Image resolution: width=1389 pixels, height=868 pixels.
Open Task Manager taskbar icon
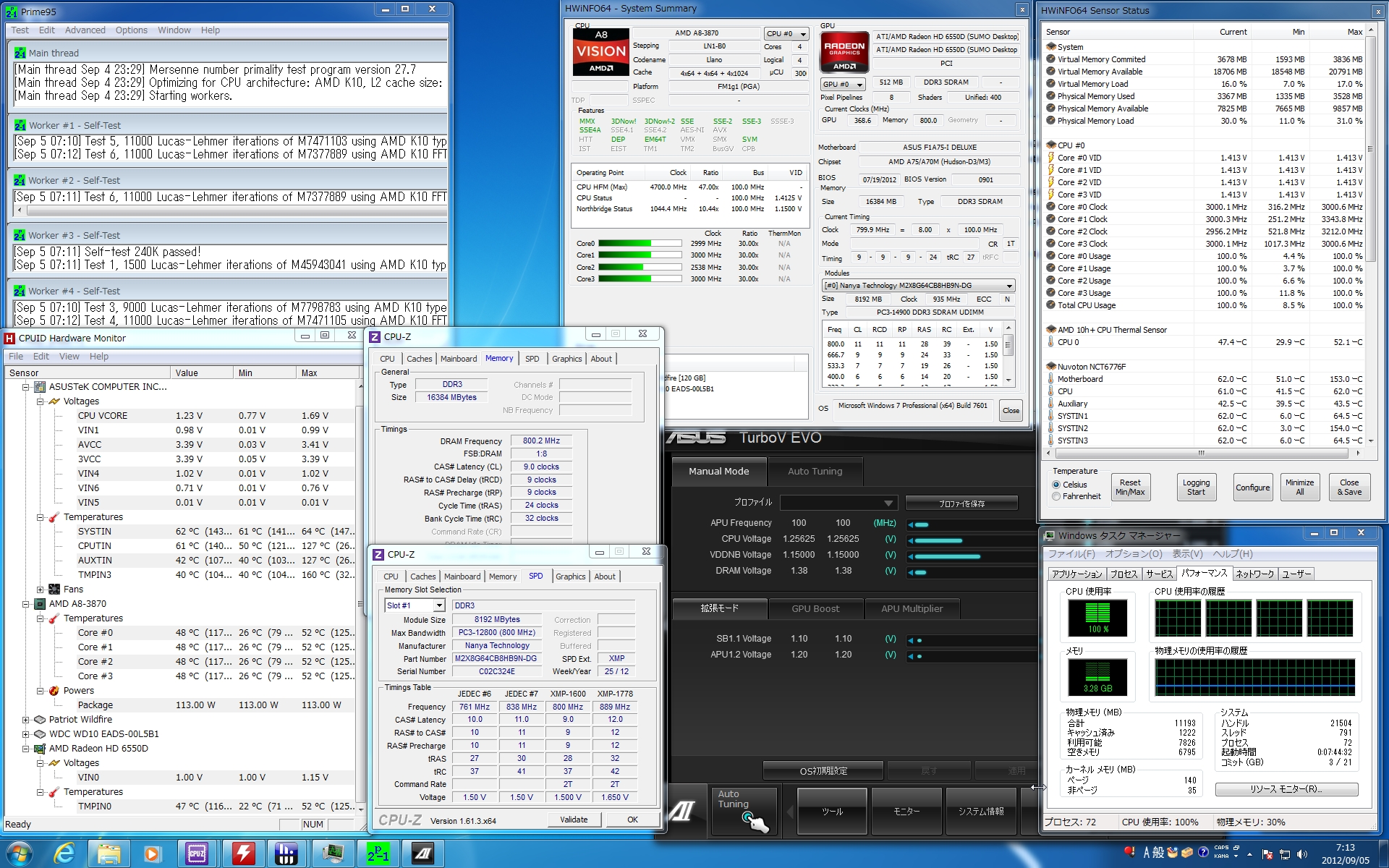tap(333, 854)
